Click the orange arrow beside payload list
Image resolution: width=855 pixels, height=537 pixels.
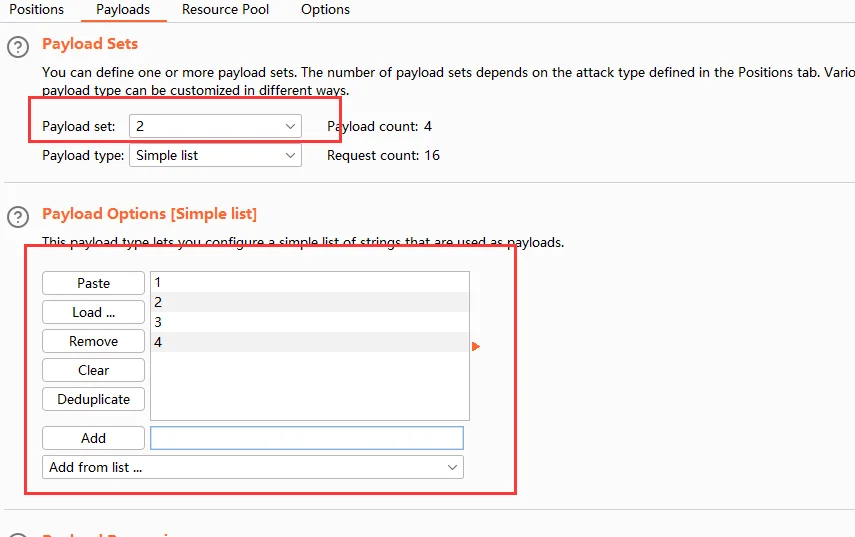[x=476, y=346]
